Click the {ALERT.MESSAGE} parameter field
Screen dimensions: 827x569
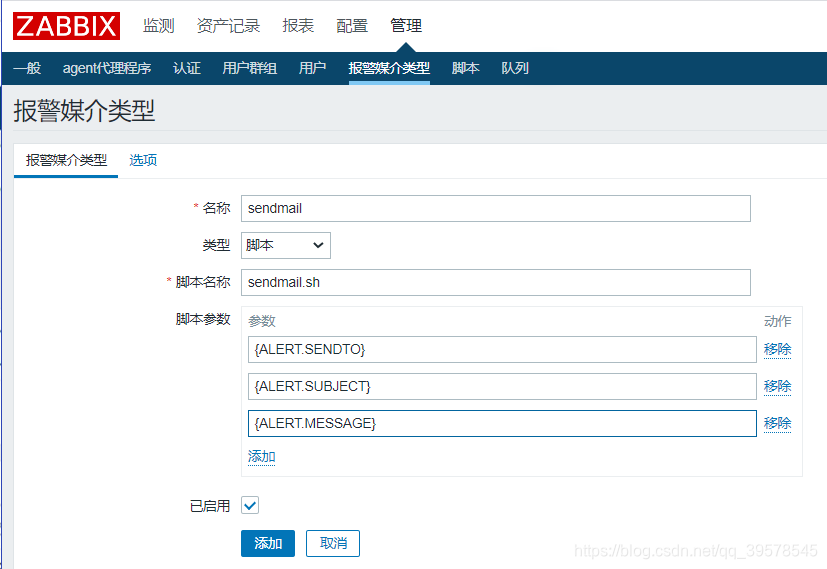(x=502, y=423)
